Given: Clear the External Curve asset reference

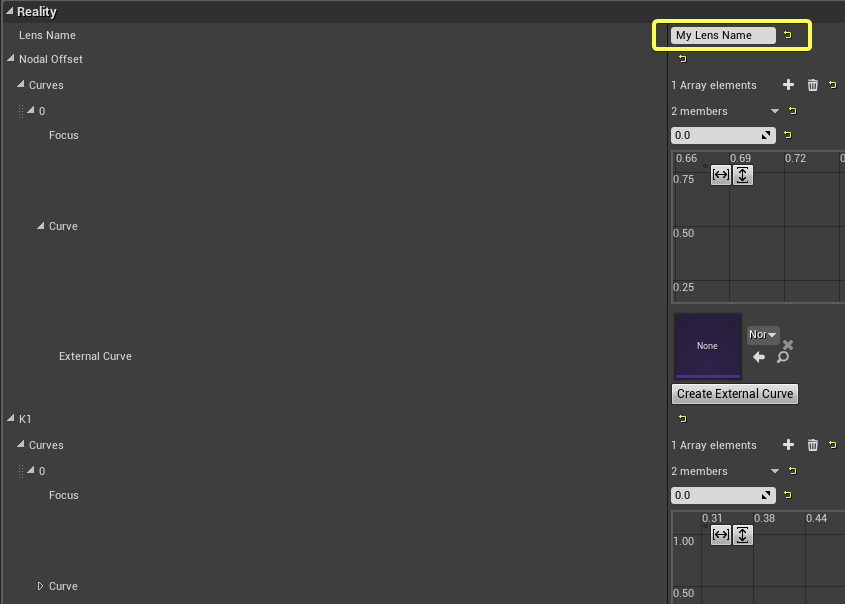Looking at the screenshot, I should tap(788, 345).
